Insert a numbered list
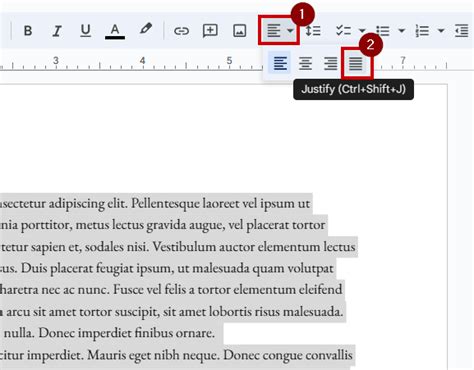 click(x=422, y=31)
